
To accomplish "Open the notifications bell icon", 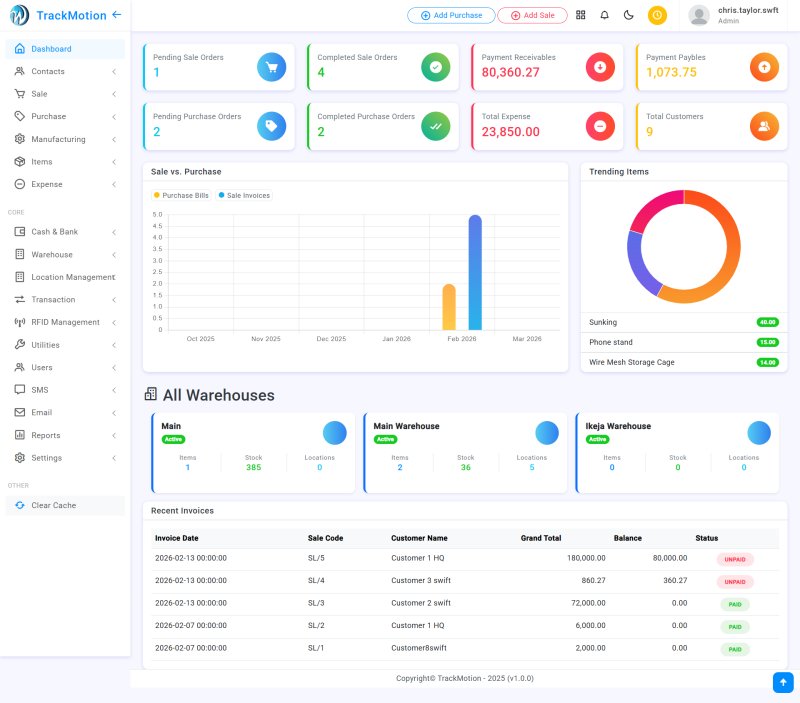I will click(607, 15).
